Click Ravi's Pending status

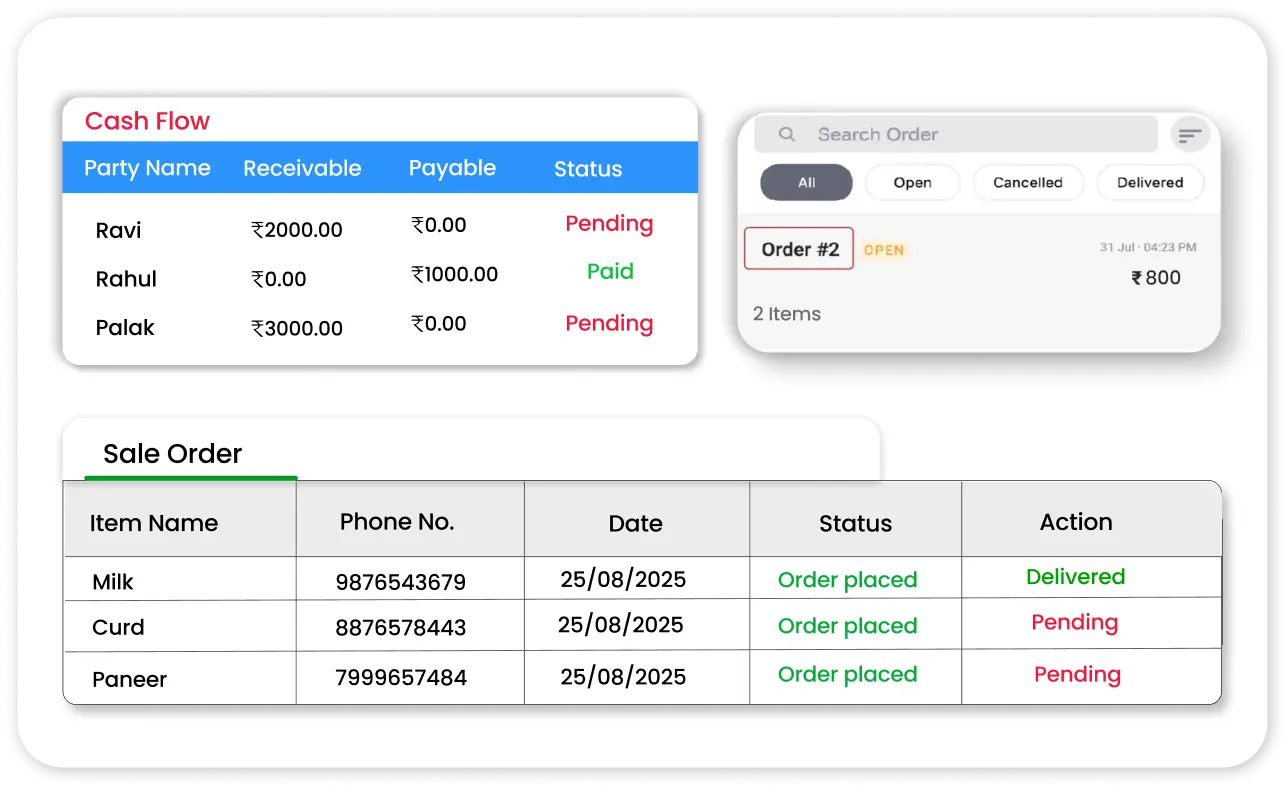609,224
